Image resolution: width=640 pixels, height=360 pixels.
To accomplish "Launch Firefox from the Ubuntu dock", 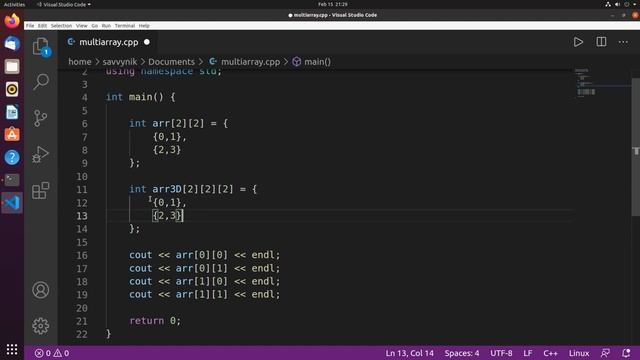I will 12,20.
